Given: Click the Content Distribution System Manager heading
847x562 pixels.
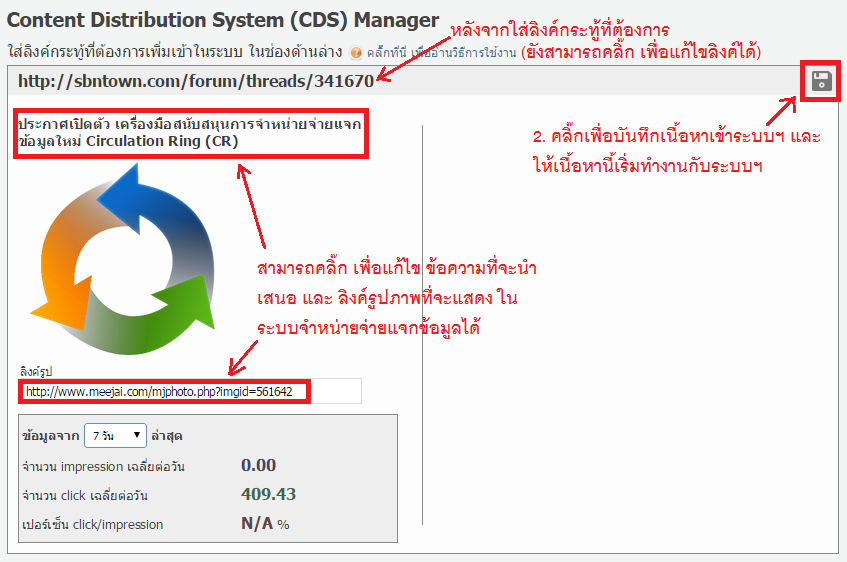Looking at the screenshot, I should 223,19.
